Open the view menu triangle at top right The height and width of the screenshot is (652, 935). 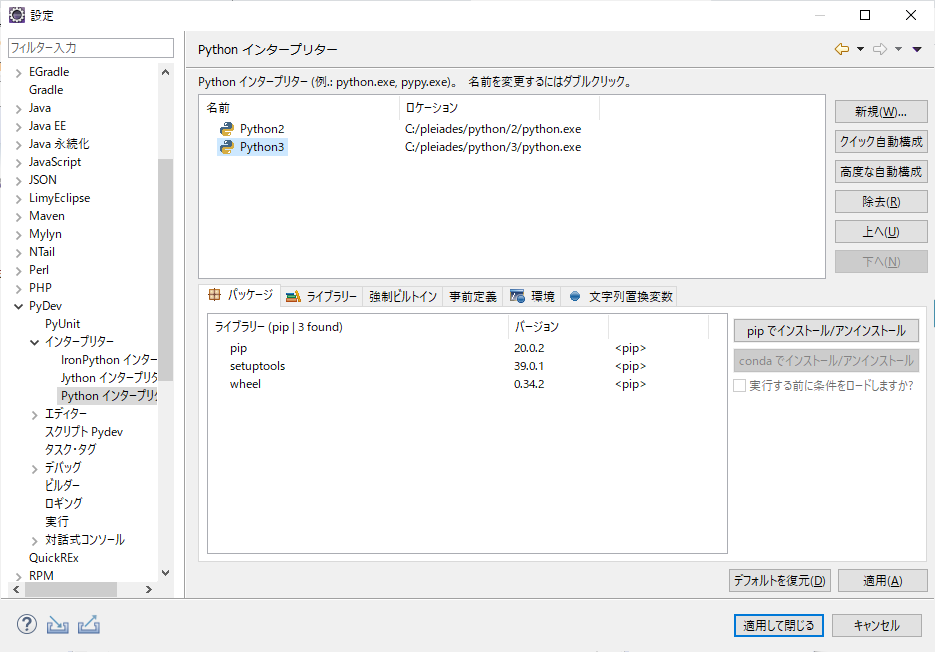(x=917, y=49)
